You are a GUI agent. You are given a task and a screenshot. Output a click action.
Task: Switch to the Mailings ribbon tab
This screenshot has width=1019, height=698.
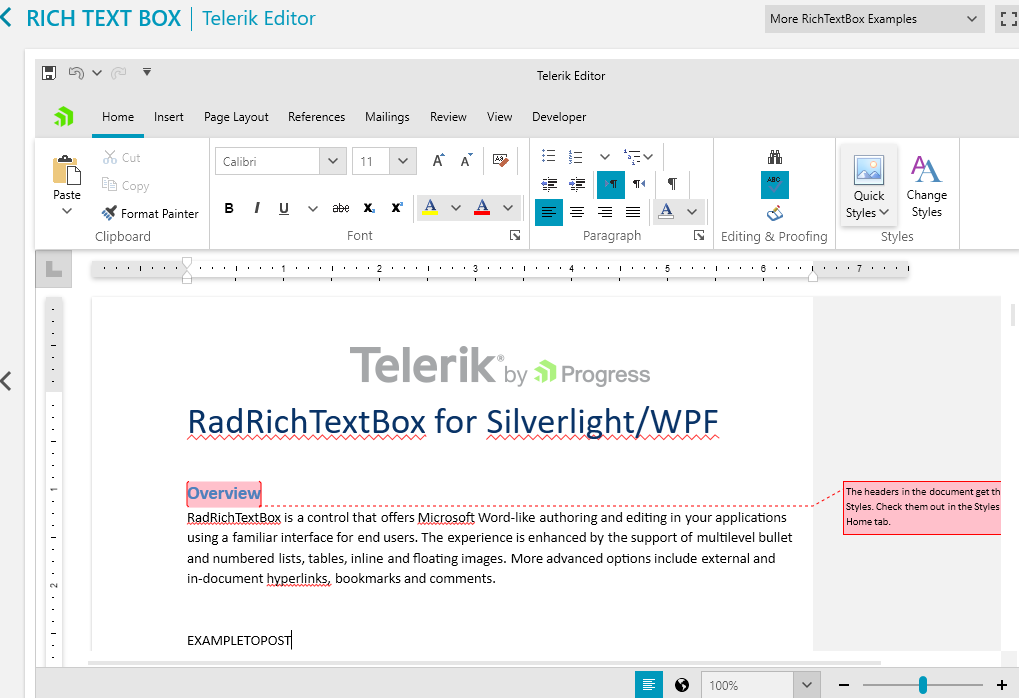pyautogui.click(x=387, y=117)
